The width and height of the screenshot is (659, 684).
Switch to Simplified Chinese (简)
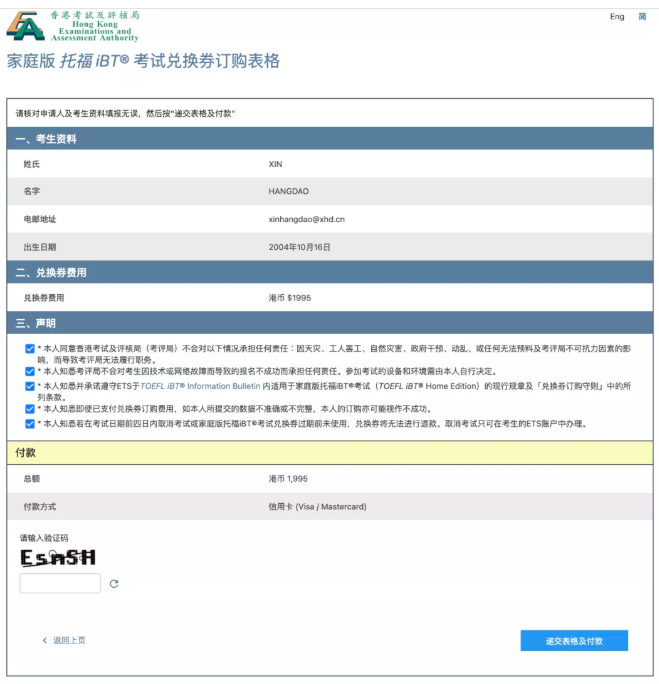[x=642, y=17]
